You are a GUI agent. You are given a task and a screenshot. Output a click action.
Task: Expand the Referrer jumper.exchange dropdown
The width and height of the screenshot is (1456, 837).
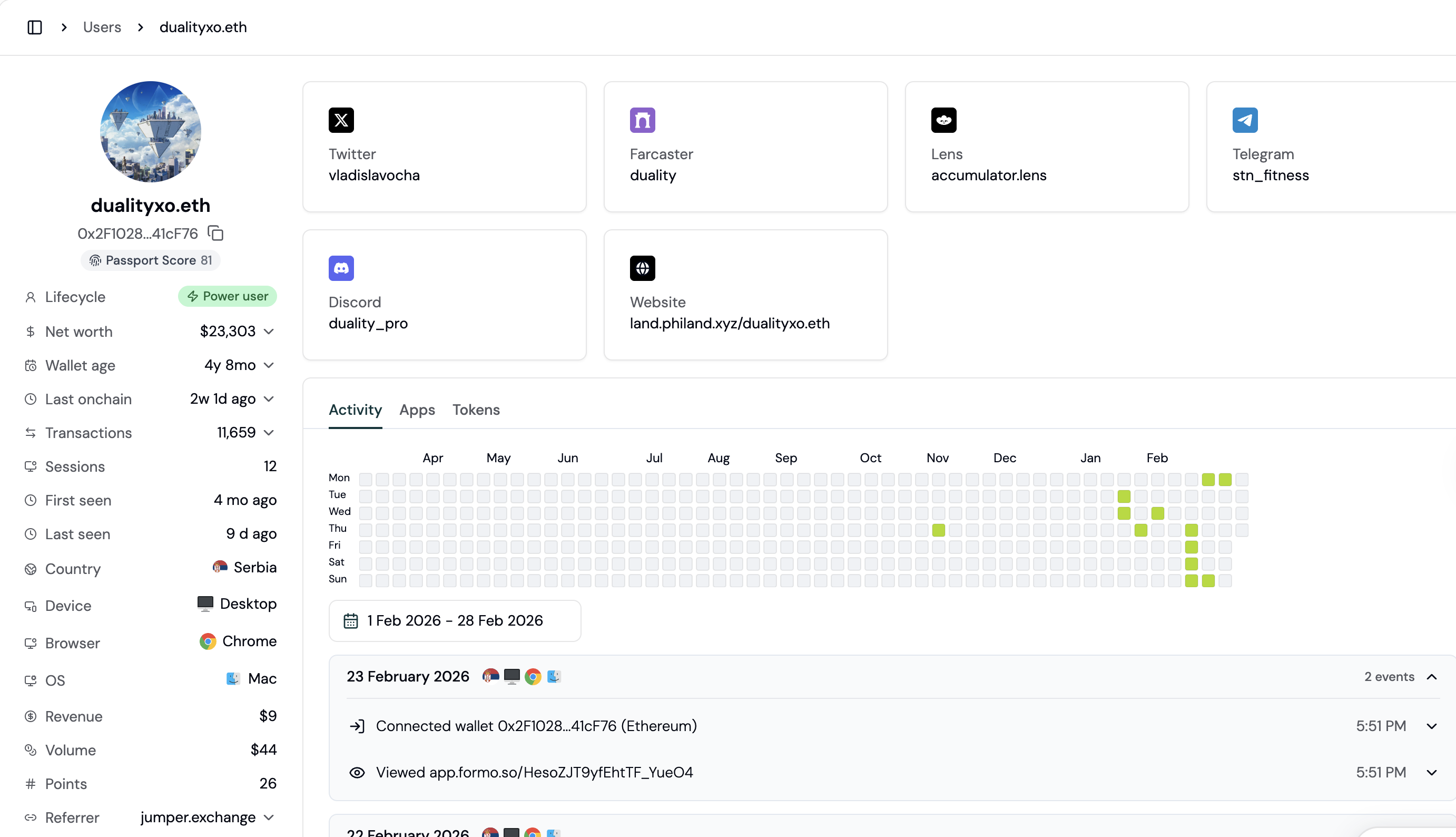pos(269,817)
